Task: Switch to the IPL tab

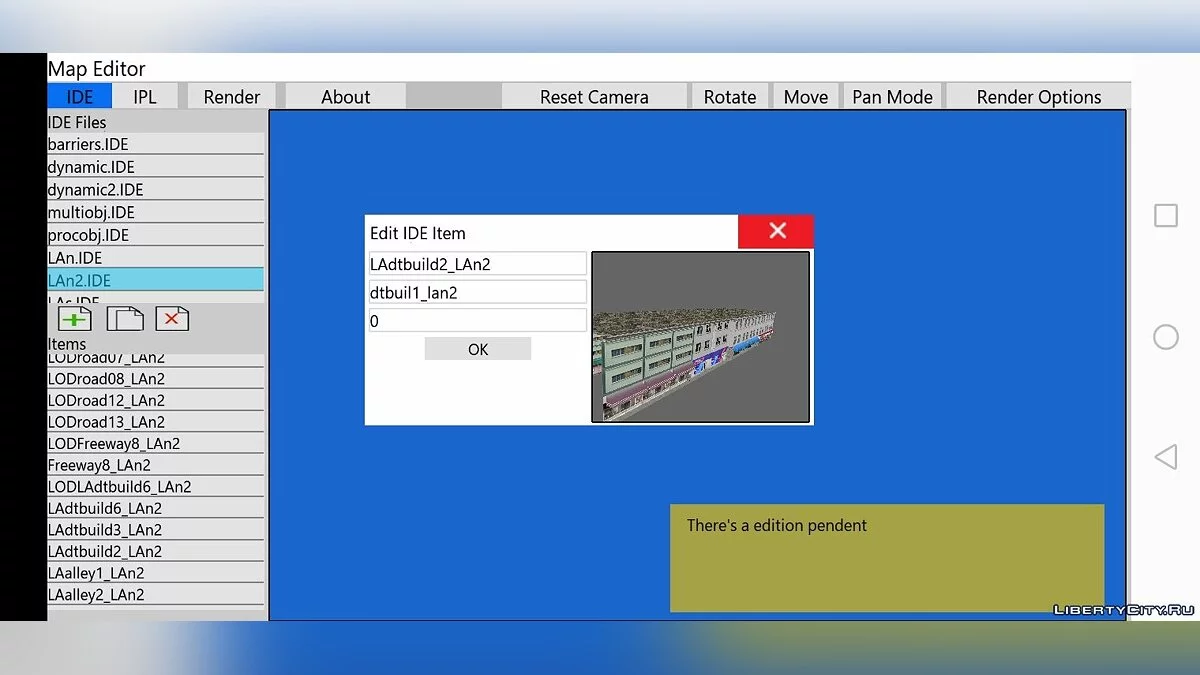Action: point(144,97)
